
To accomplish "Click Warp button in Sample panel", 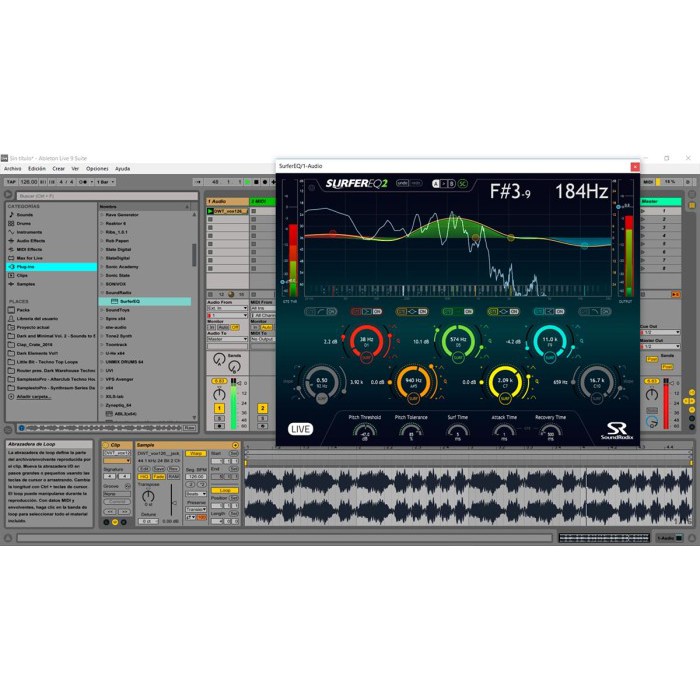I will (196, 454).
